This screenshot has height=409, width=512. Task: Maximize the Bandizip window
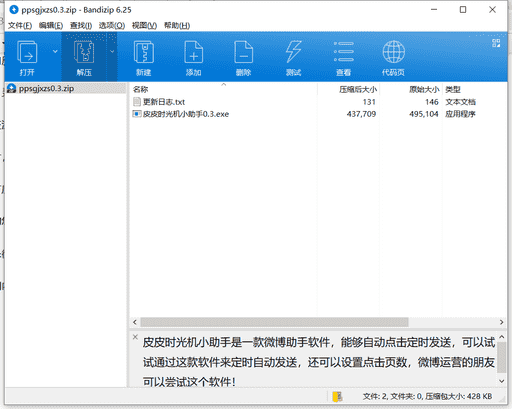tap(463, 10)
